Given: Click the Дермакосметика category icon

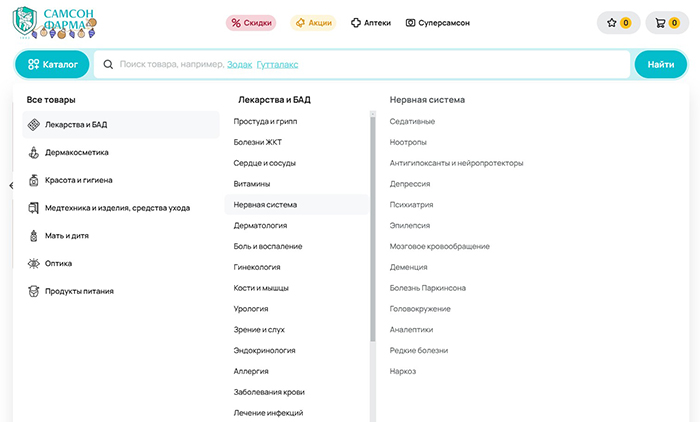Looking at the screenshot, I should tap(34, 153).
